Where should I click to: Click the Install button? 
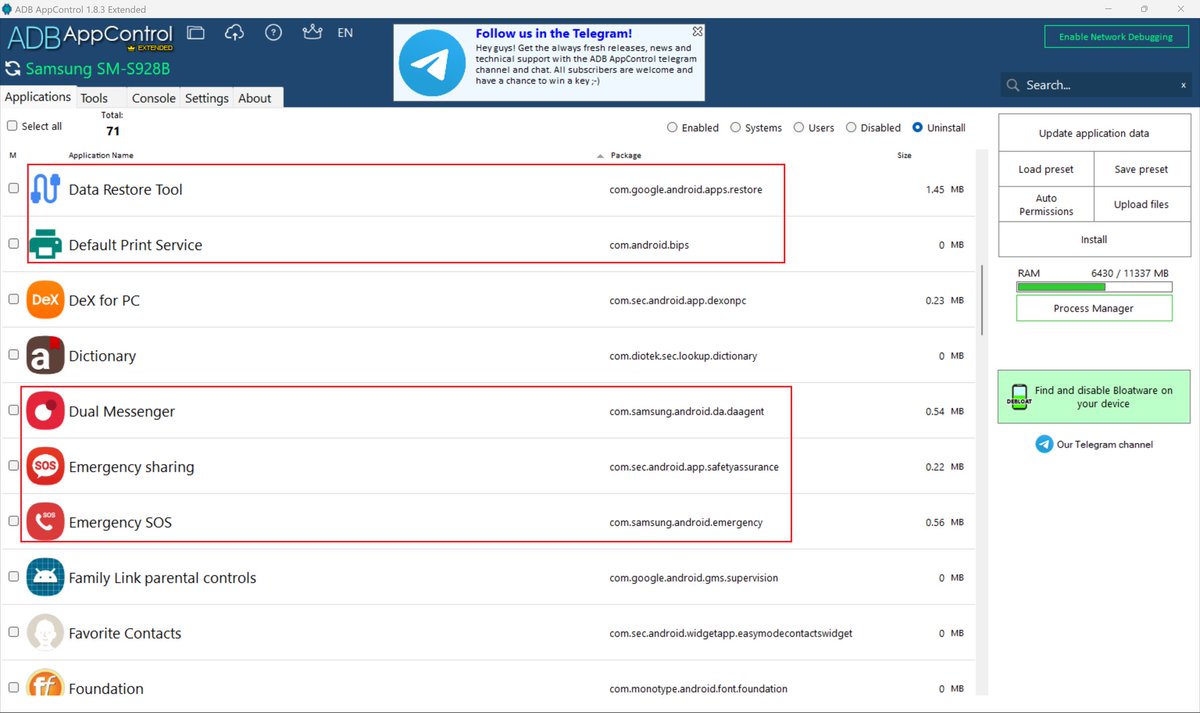pos(1093,240)
